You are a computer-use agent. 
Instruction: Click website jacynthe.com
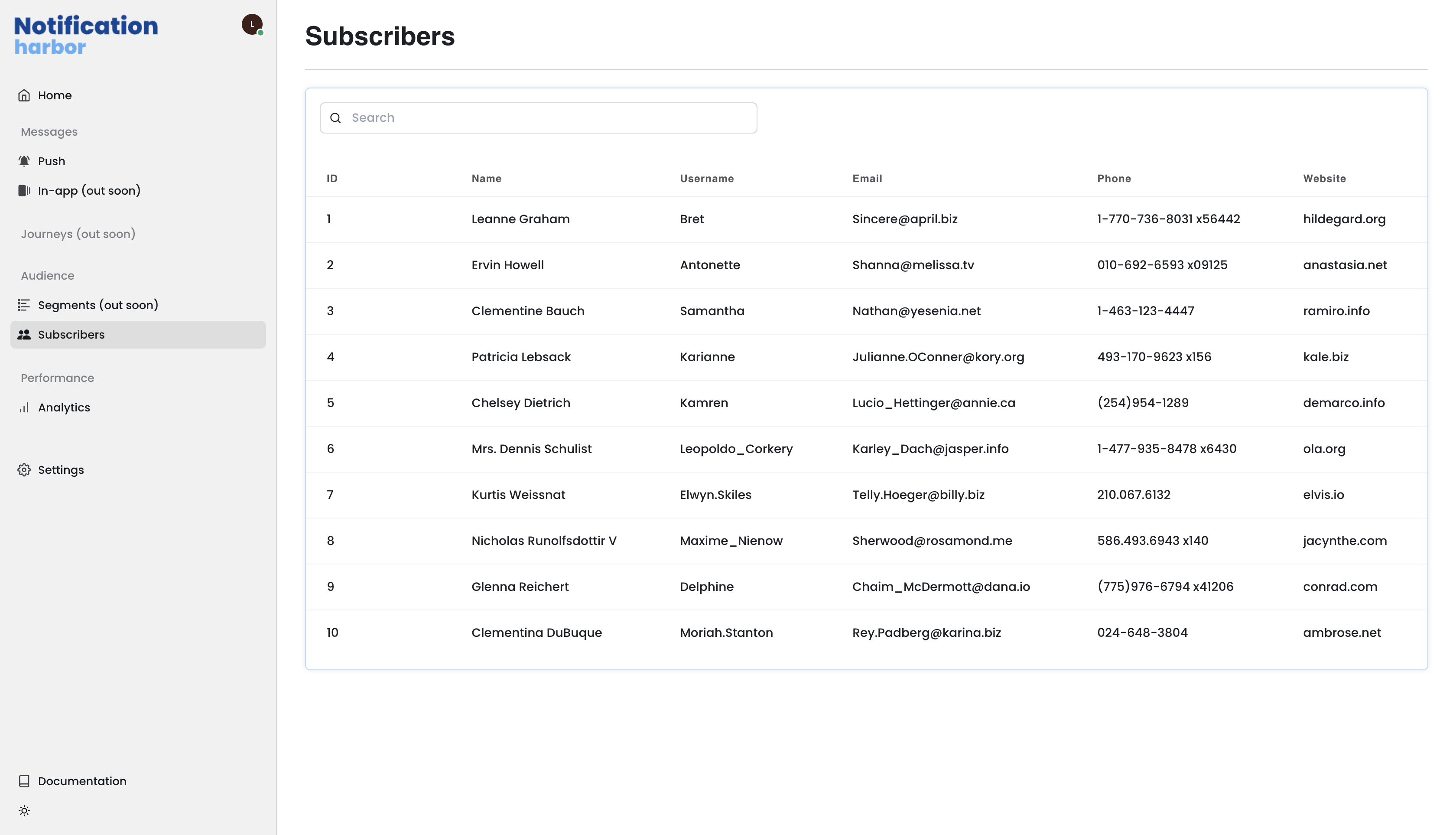1345,540
